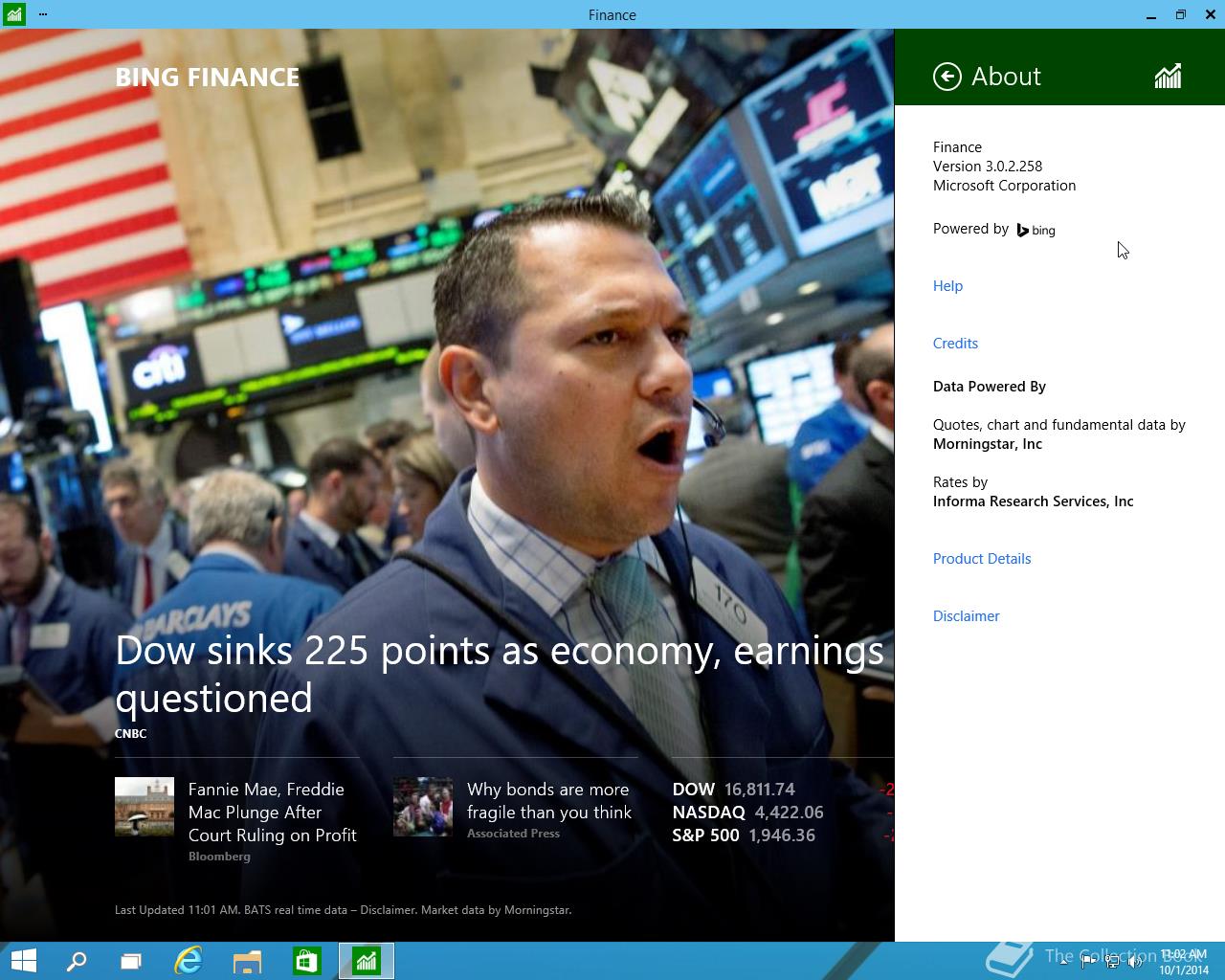Open the Dow sinks 225 points headline
1225x980 pixels.
(x=500, y=674)
